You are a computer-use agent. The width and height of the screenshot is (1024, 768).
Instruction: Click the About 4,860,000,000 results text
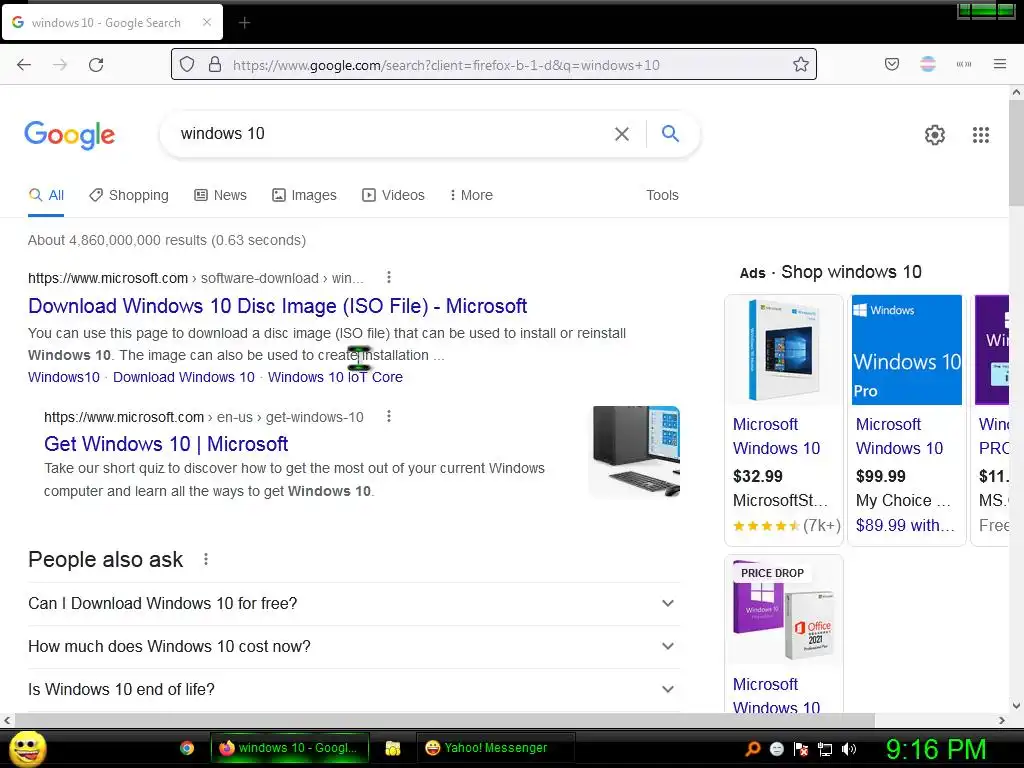click(167, 240)
